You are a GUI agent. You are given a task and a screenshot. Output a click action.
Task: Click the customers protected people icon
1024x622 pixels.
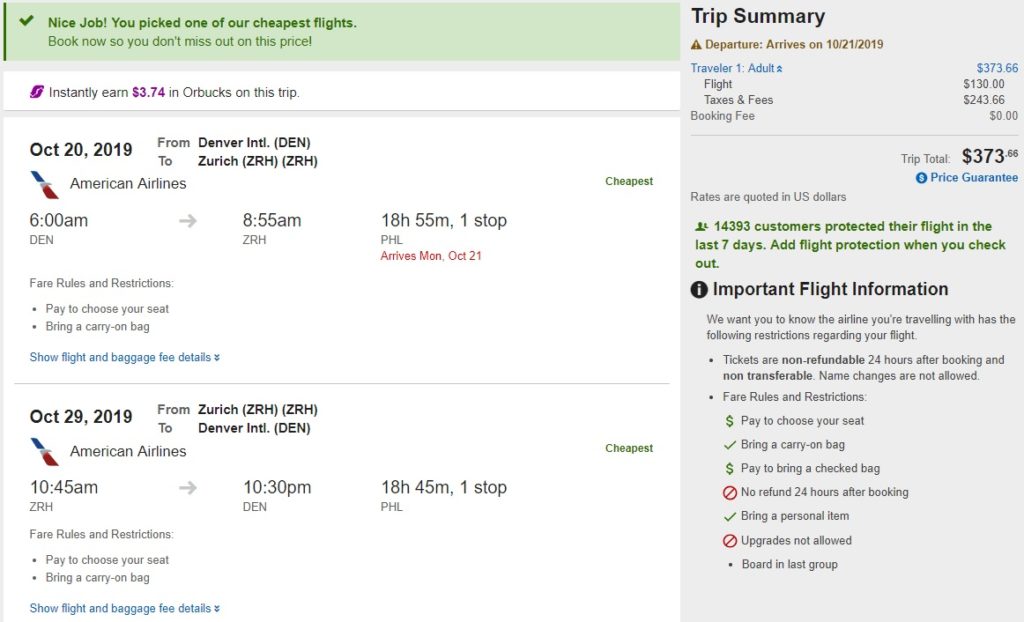[x=701, y=227]
